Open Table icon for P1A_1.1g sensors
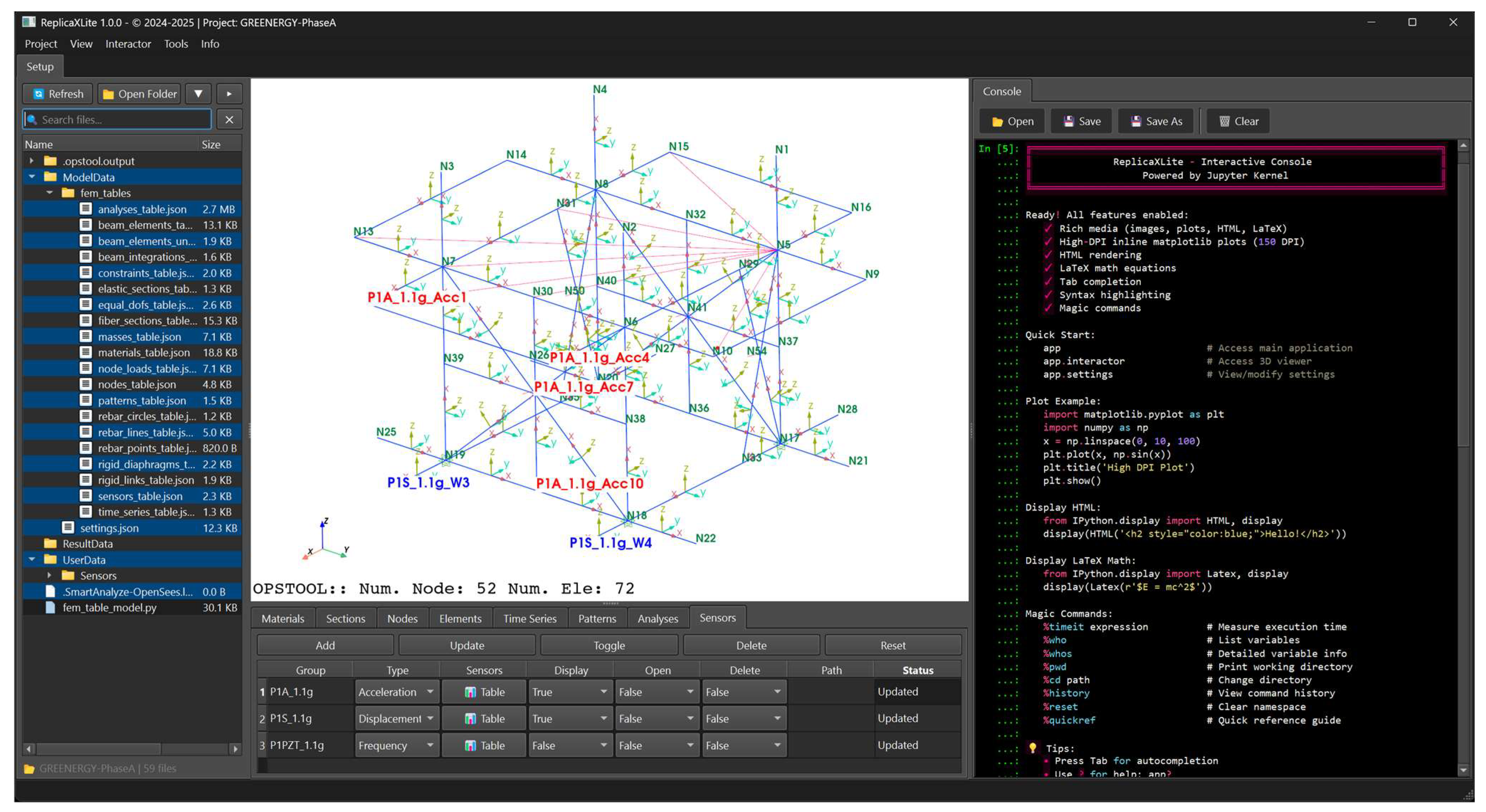Screen dimensions: 1486x812 tap(470, 691)
